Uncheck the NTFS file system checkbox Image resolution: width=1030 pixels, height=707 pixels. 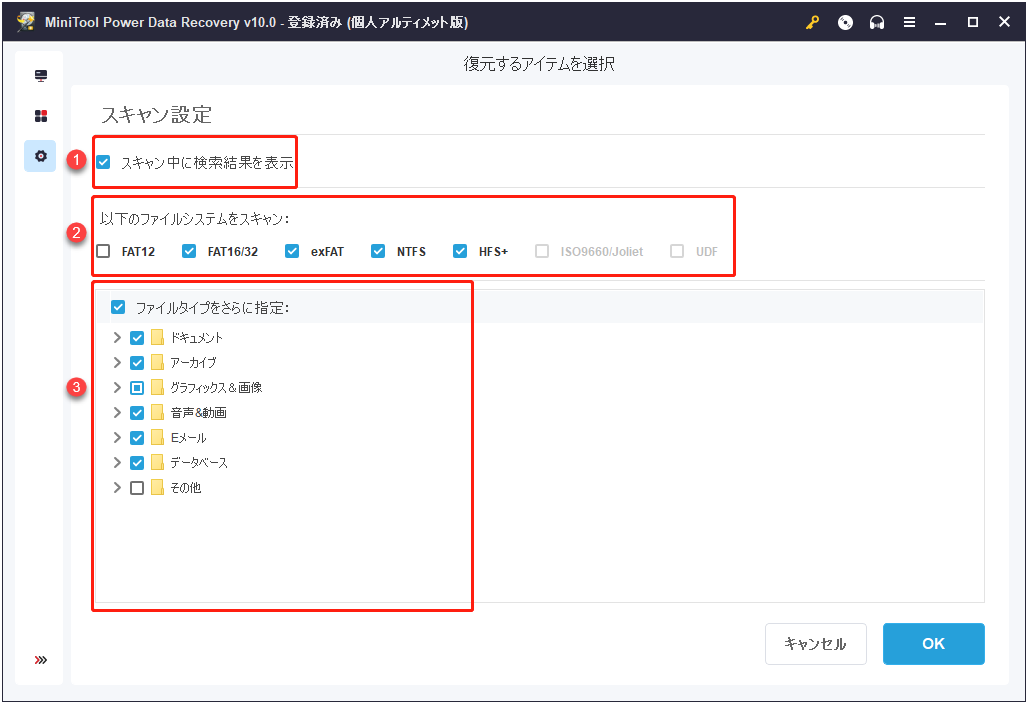point(378,251)
